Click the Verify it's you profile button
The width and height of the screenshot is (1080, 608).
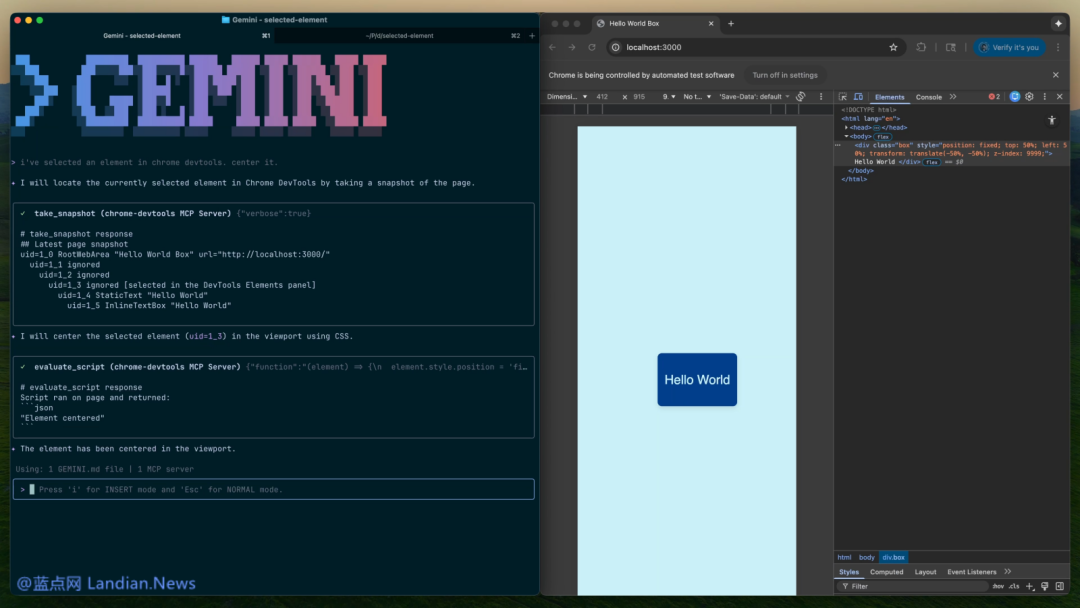[x=1009, y=47]
